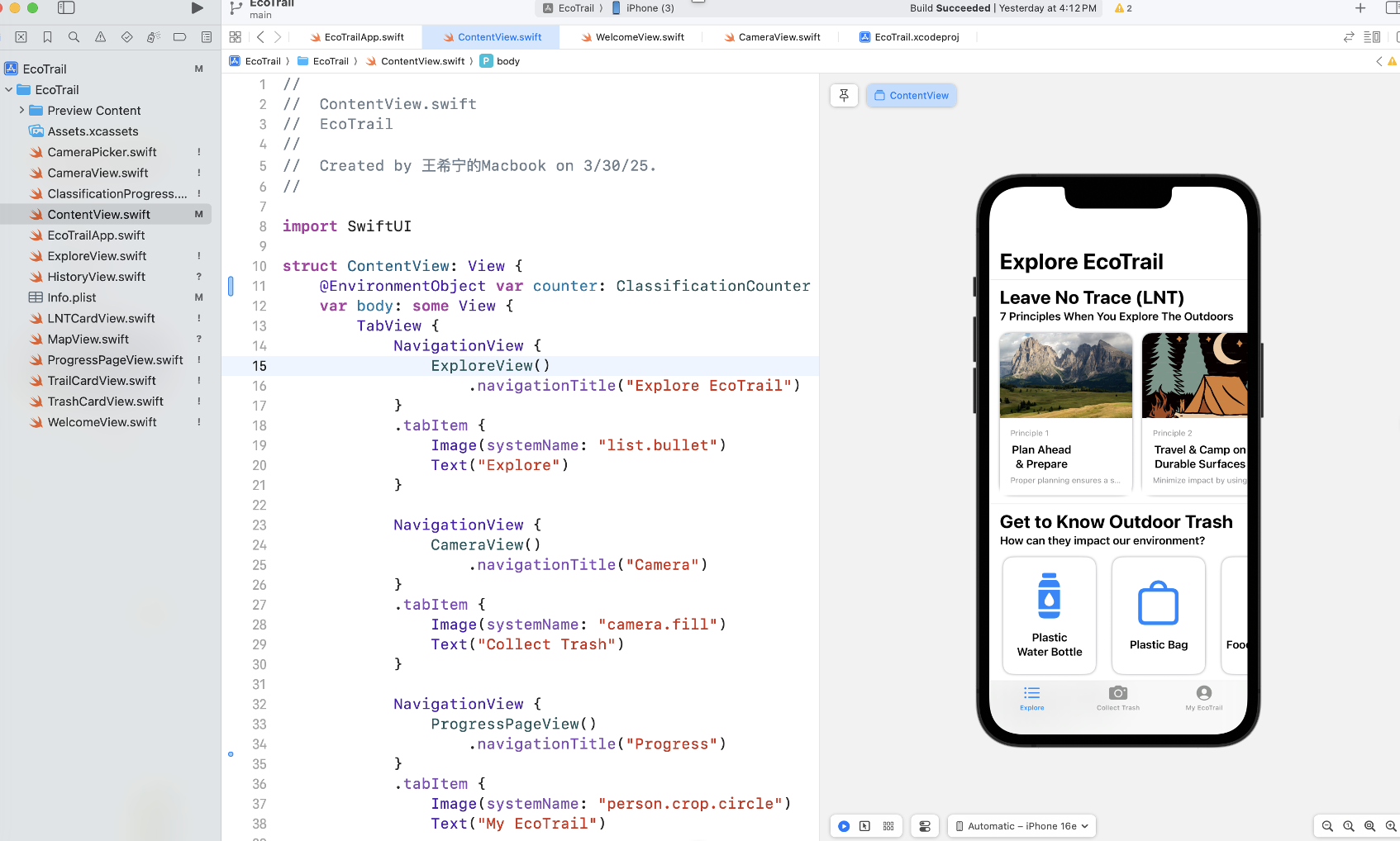The image size is (1400, 841).
Task: Open the preview device settings icon
Action: (925, 826)
